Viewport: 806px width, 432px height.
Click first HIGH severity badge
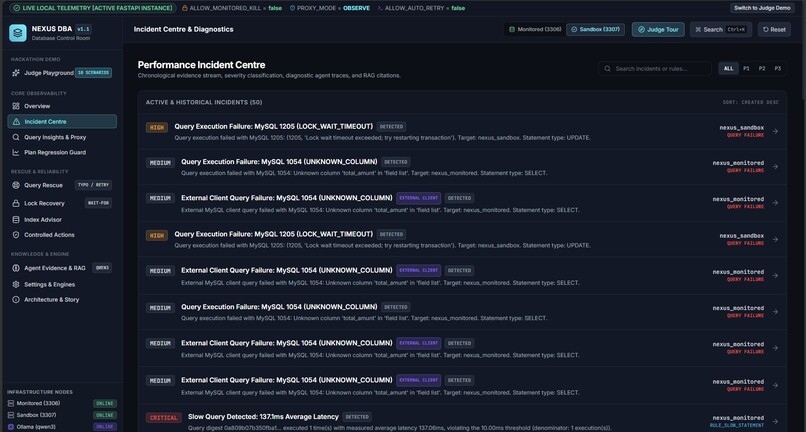point(157,128)
